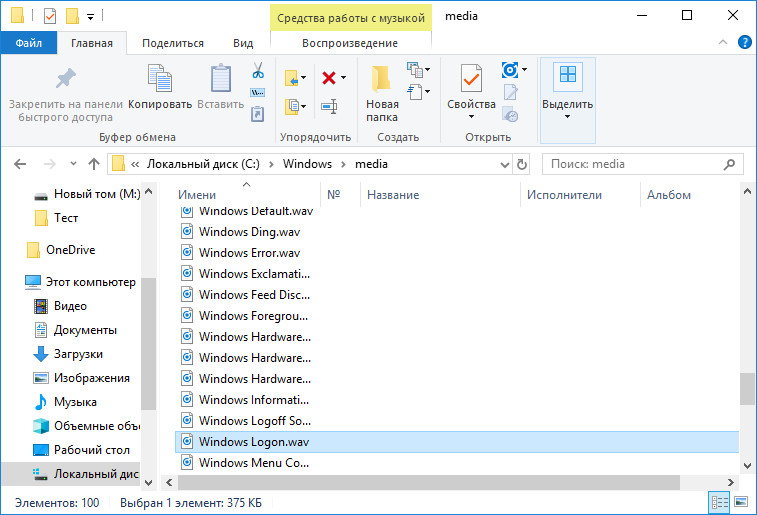Click Локальный диск (C:) in address path
Image resolution: width=757 pixels, height=515 pixels.
pos(203,164)
